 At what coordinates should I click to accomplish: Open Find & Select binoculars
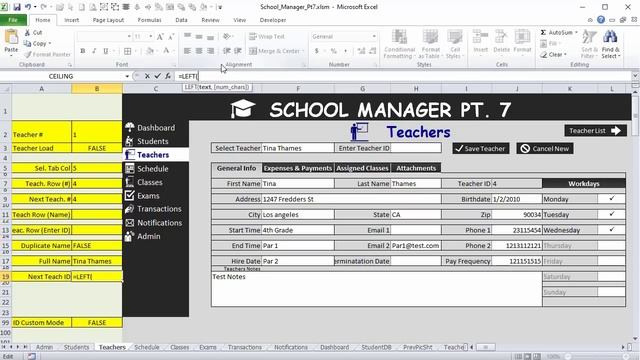point(610,44)
